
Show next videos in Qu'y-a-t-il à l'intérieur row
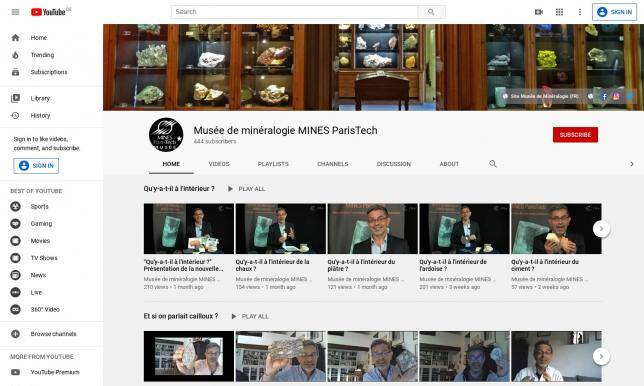601,228
